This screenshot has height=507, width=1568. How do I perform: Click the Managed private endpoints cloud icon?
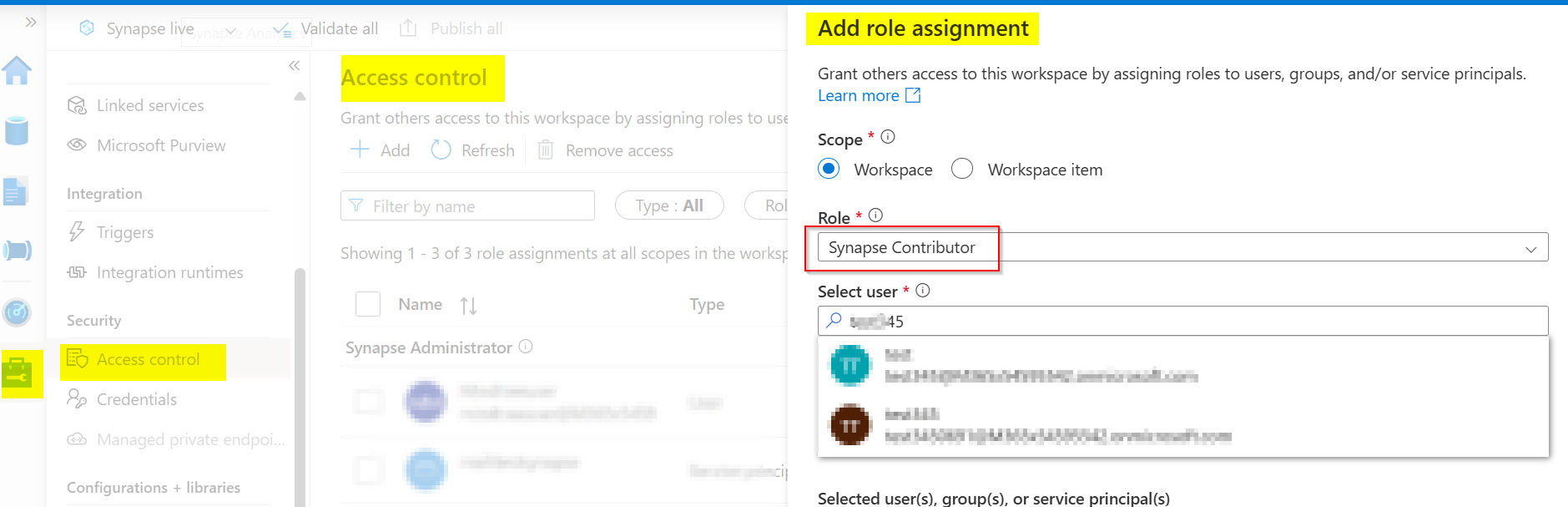[x=77, y=439]
